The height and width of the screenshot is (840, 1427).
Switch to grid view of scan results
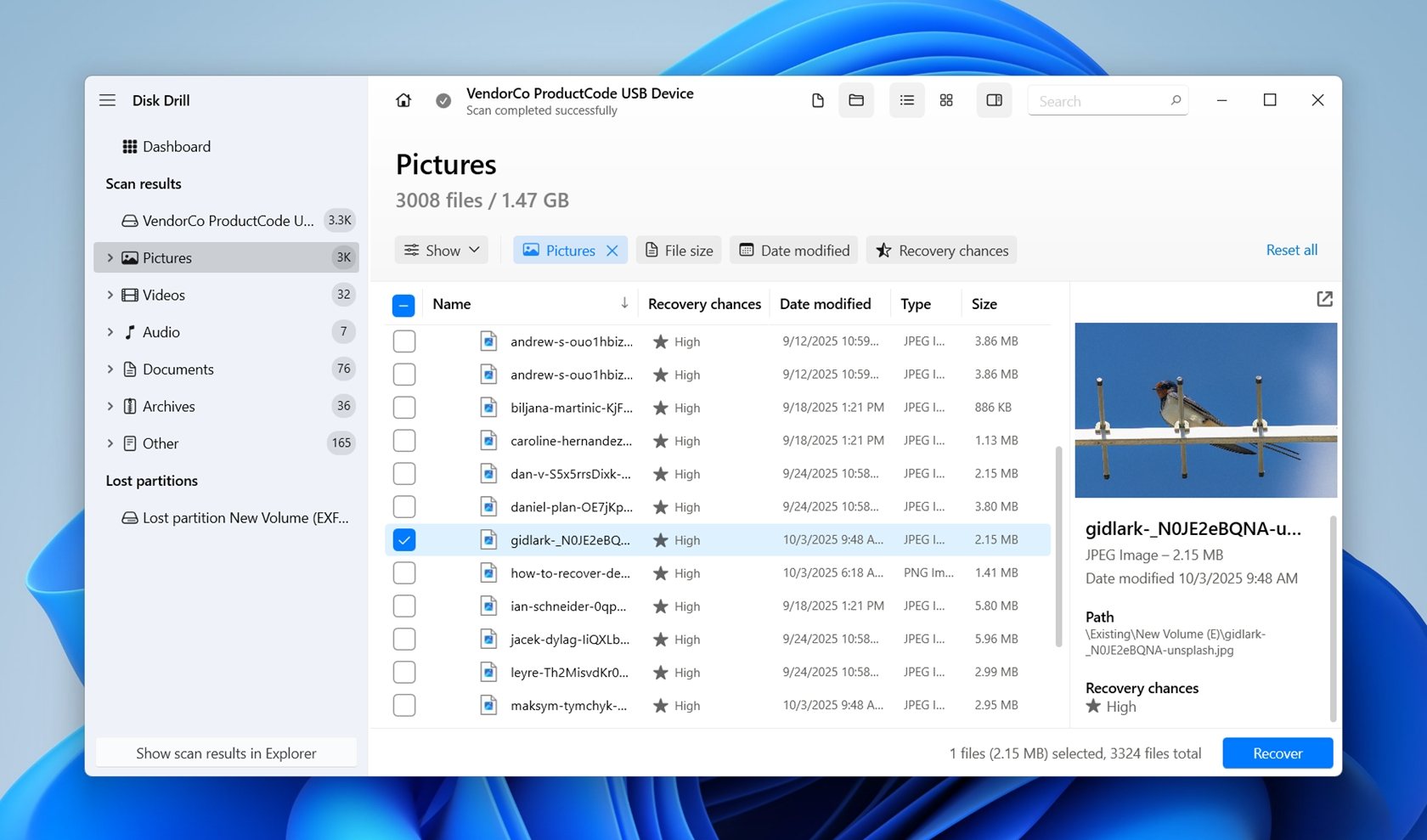(945, 100)
